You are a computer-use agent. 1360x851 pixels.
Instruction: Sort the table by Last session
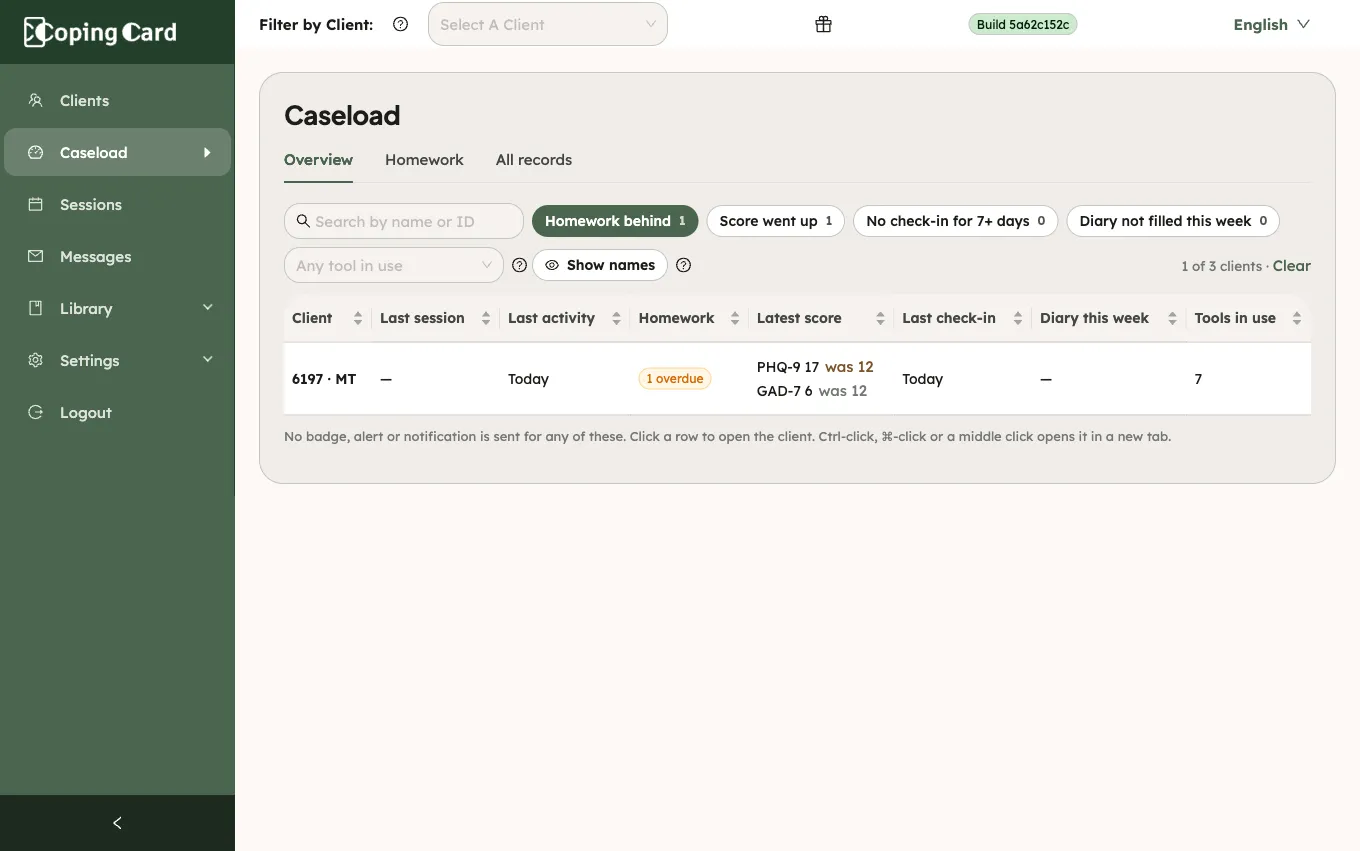click(x=435, y=318)
